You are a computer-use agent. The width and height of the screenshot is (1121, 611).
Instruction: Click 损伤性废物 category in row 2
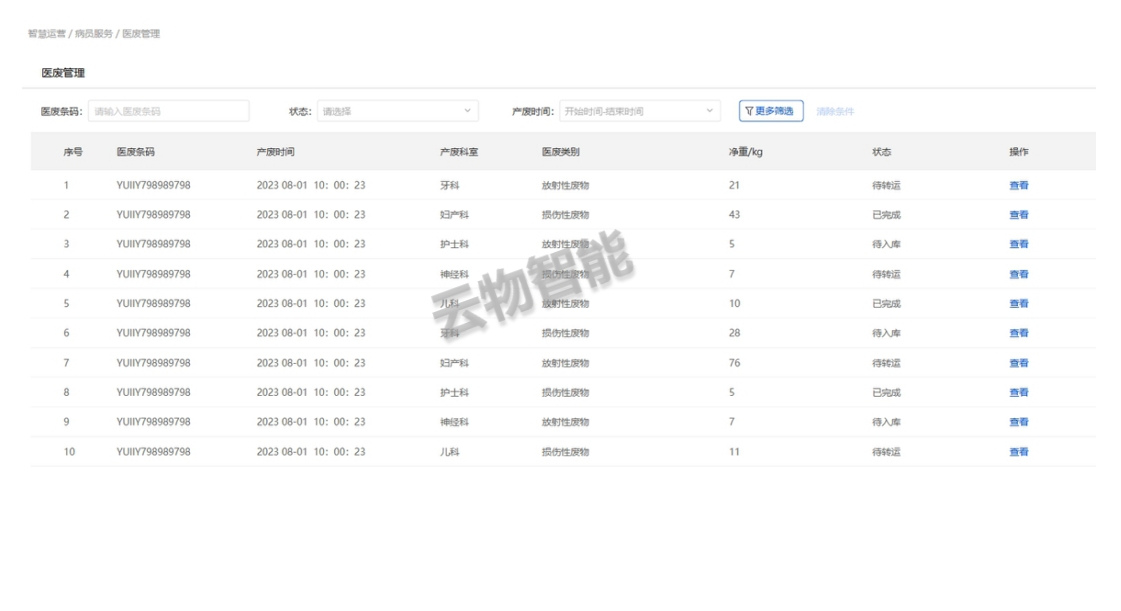(566, 214)
